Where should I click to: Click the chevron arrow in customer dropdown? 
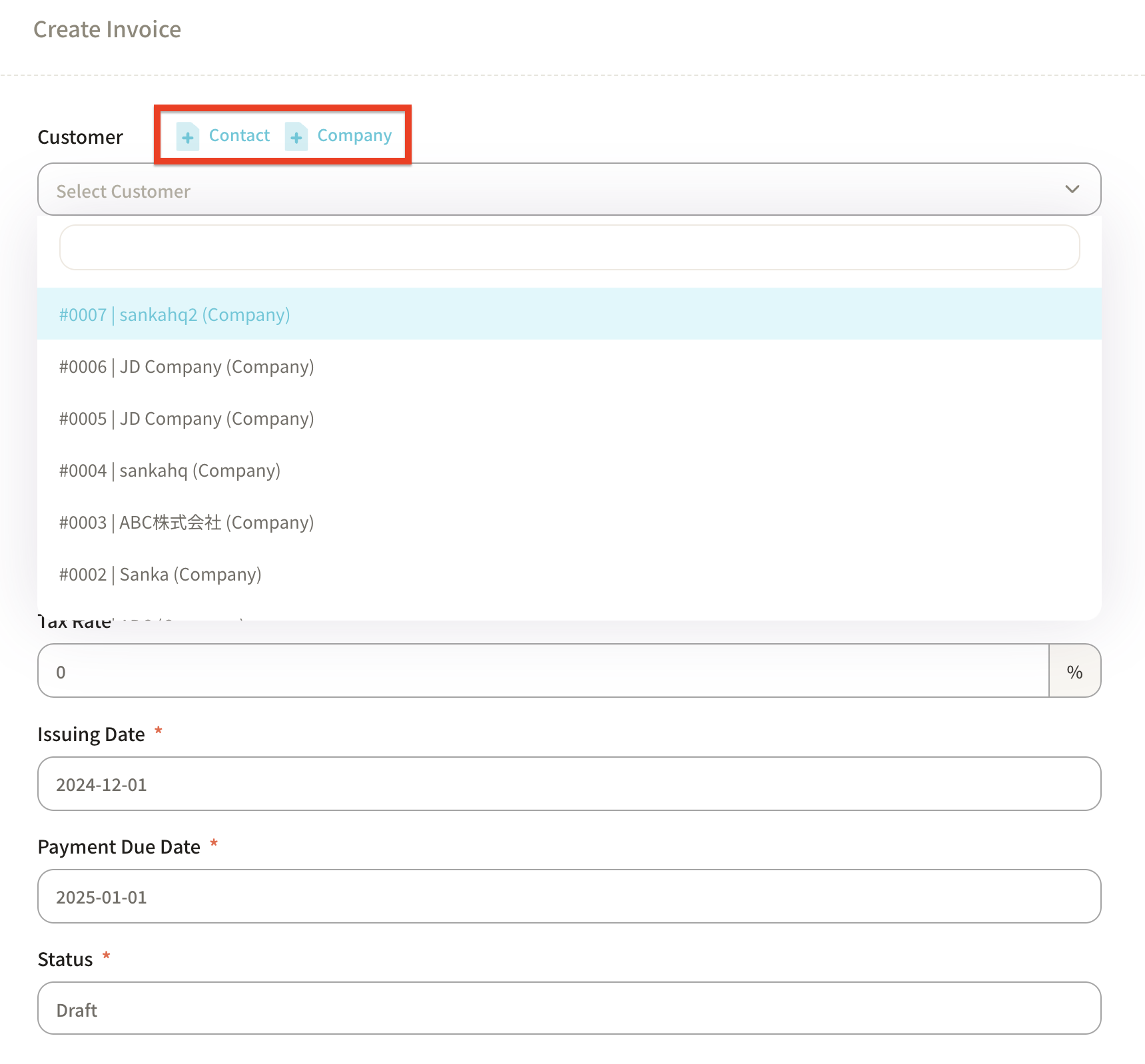tap(1072, 190)
